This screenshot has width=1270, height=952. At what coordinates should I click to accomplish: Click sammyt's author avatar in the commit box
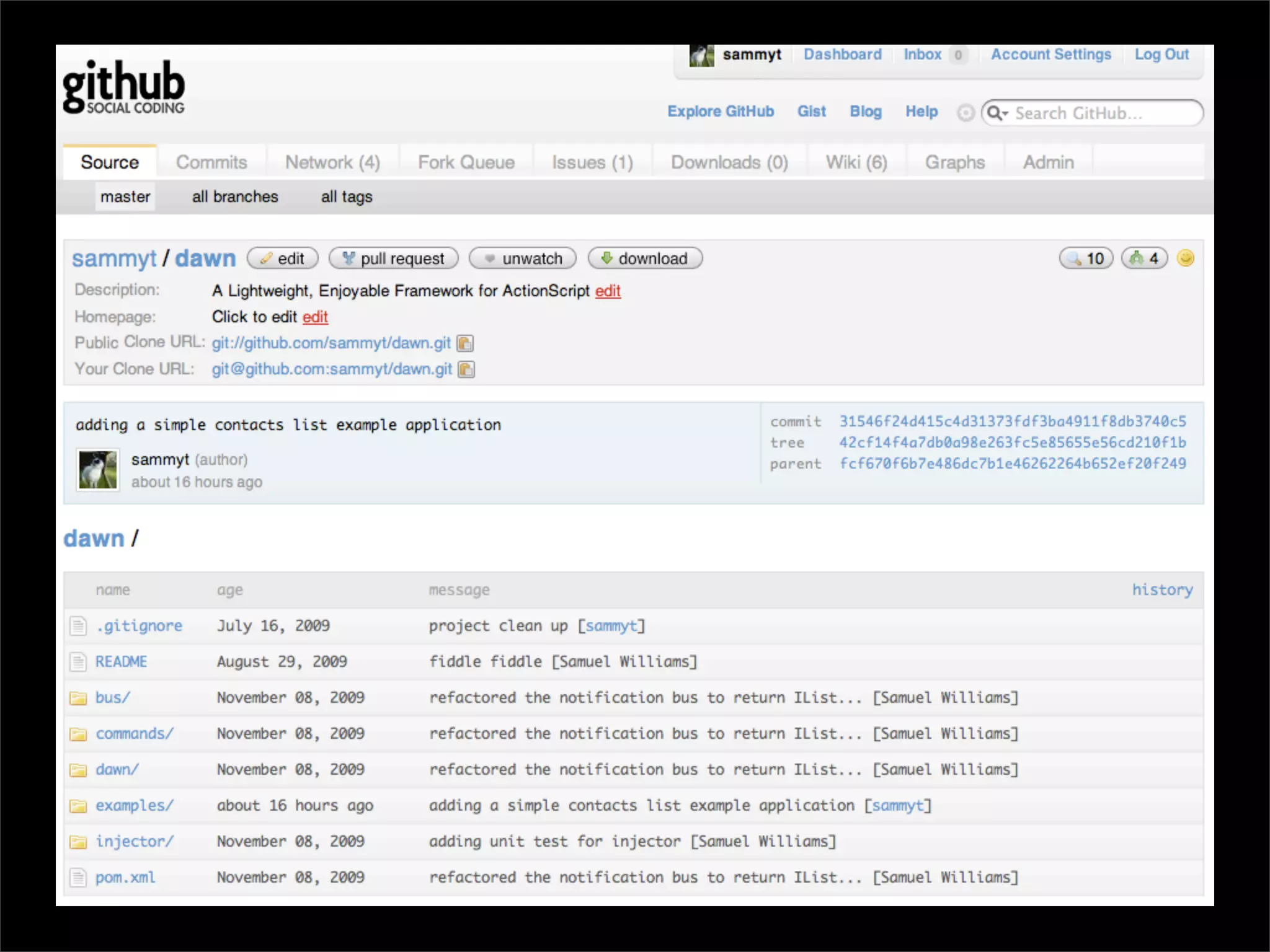pyautogui.click(x=97, y=470)
